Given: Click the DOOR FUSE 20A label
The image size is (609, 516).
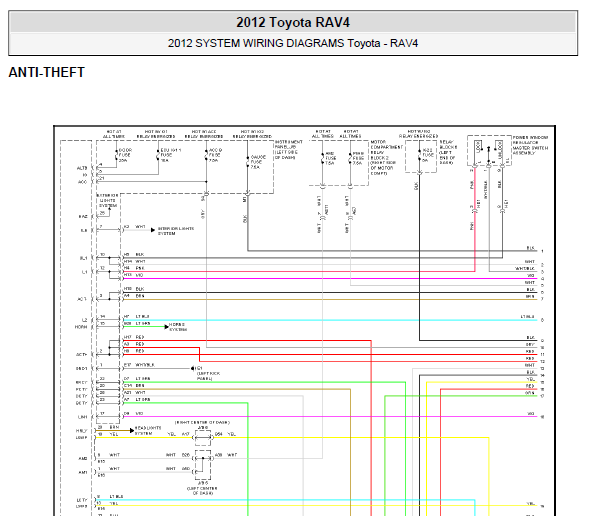Looking at the screenshot, I should click(125, 155).
